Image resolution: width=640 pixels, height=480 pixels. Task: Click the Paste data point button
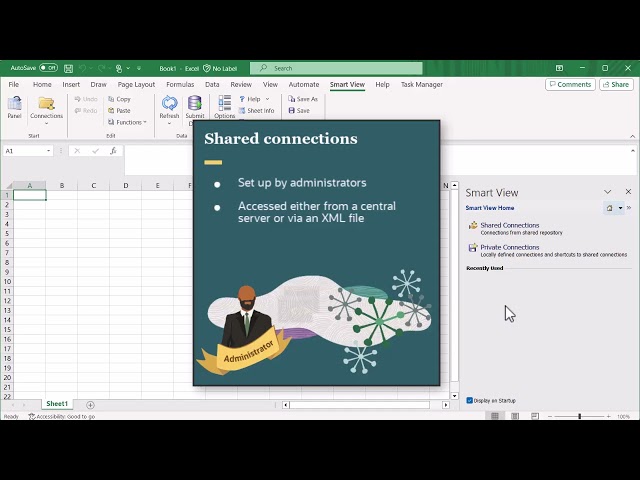[119, 111]
